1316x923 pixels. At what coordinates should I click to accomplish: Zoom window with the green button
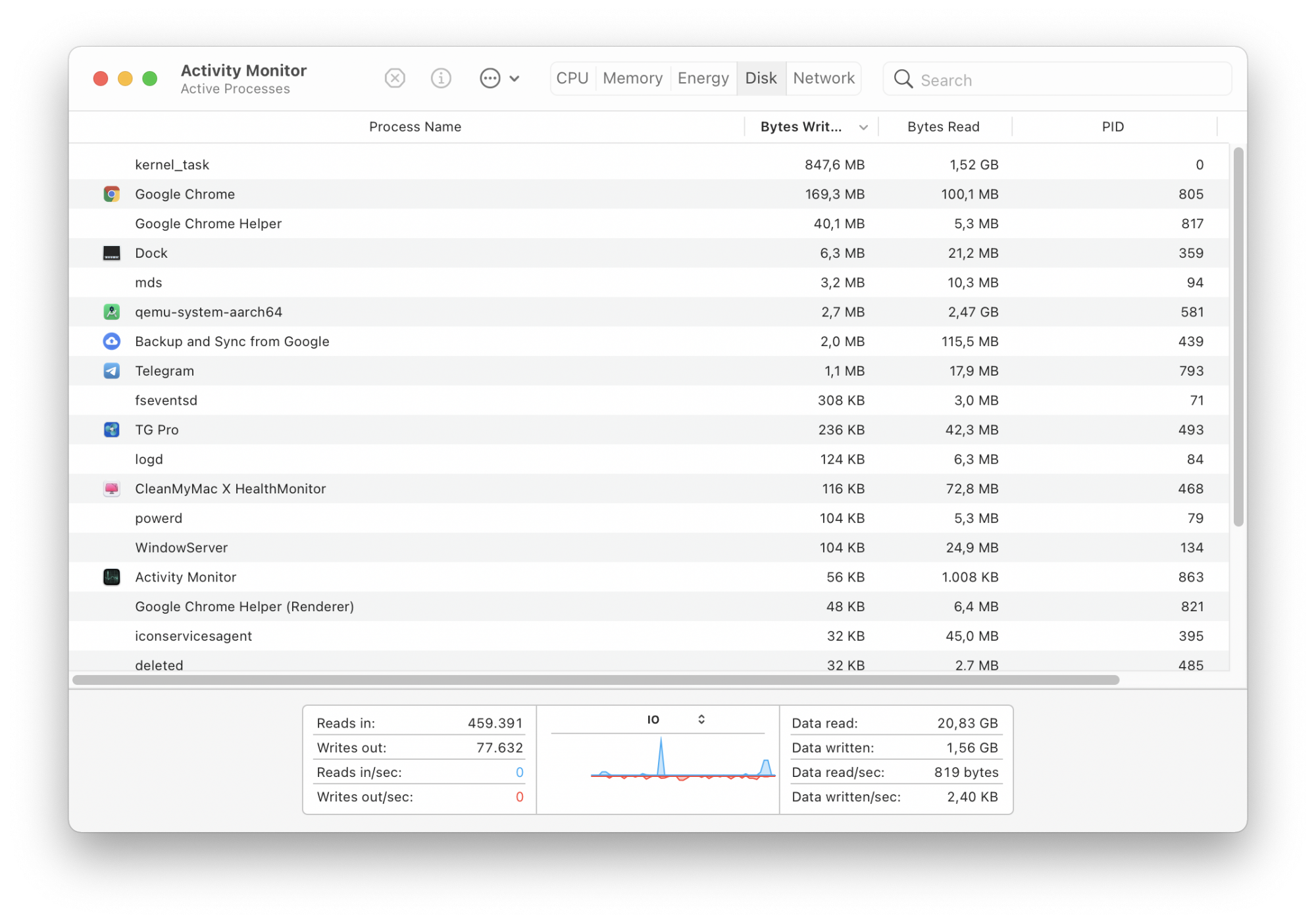point(150,79)
